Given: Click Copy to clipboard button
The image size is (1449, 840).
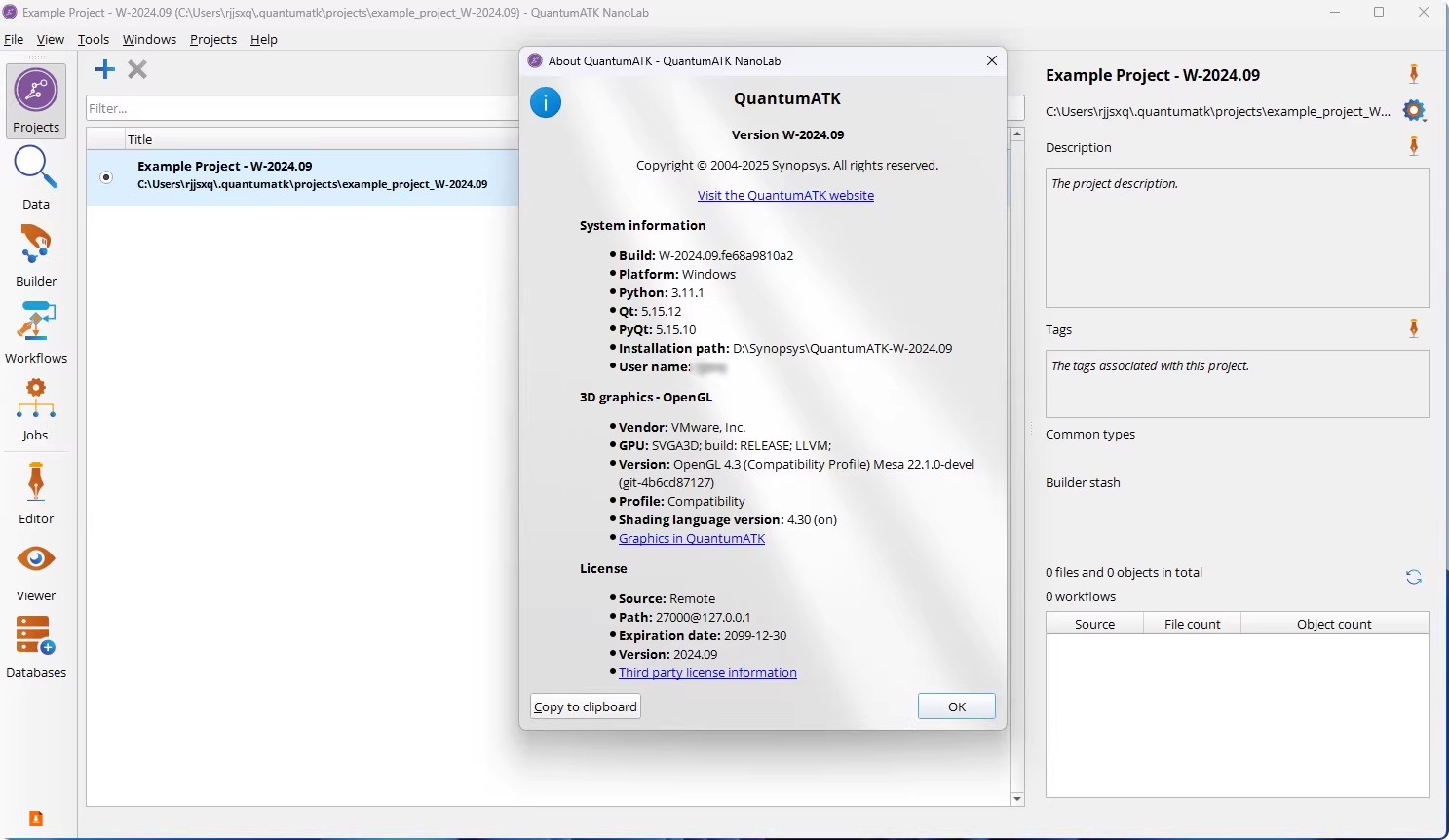Looking at the screenshot, I should [x=586, y=706].
